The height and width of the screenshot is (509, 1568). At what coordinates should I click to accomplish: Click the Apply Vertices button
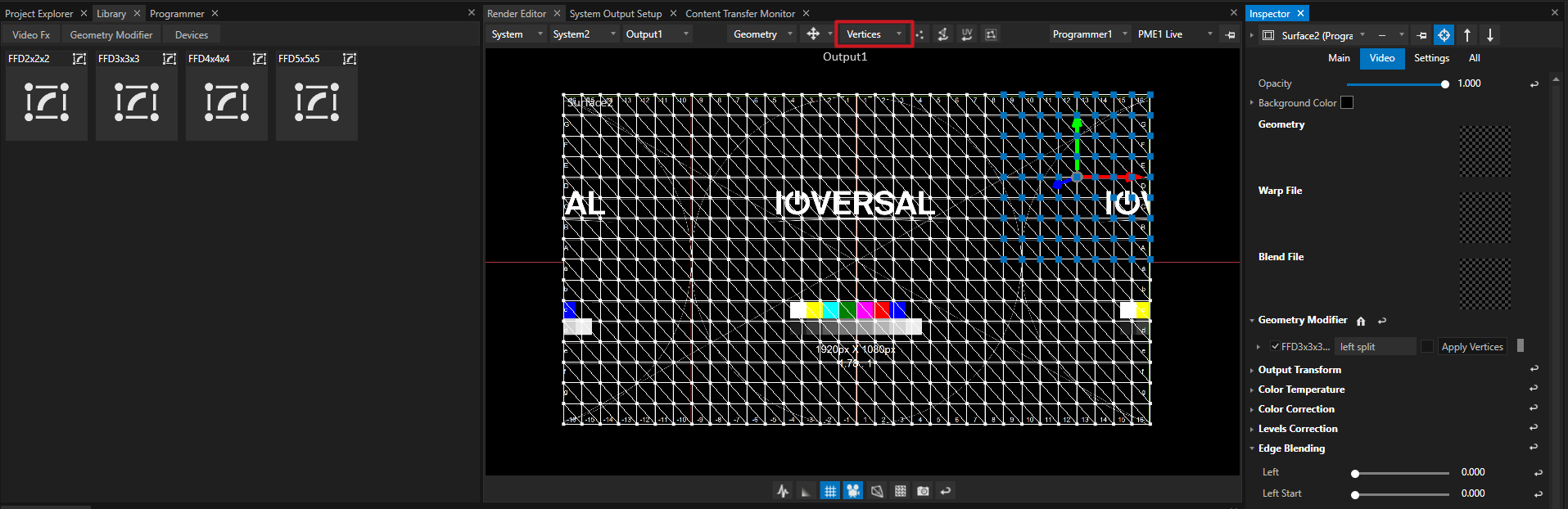[1472, 346]
